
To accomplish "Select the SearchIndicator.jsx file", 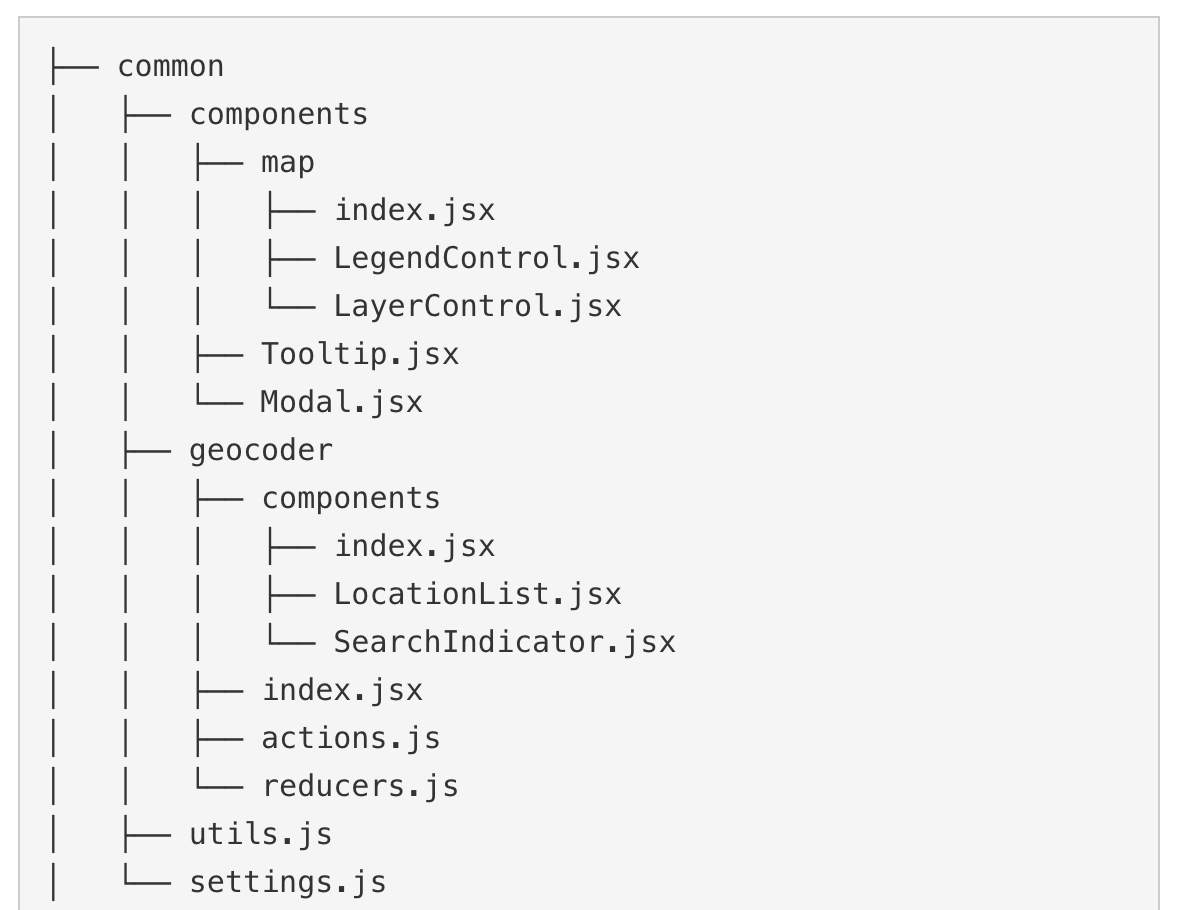I will pyautogui.click(x=504, y=642).
